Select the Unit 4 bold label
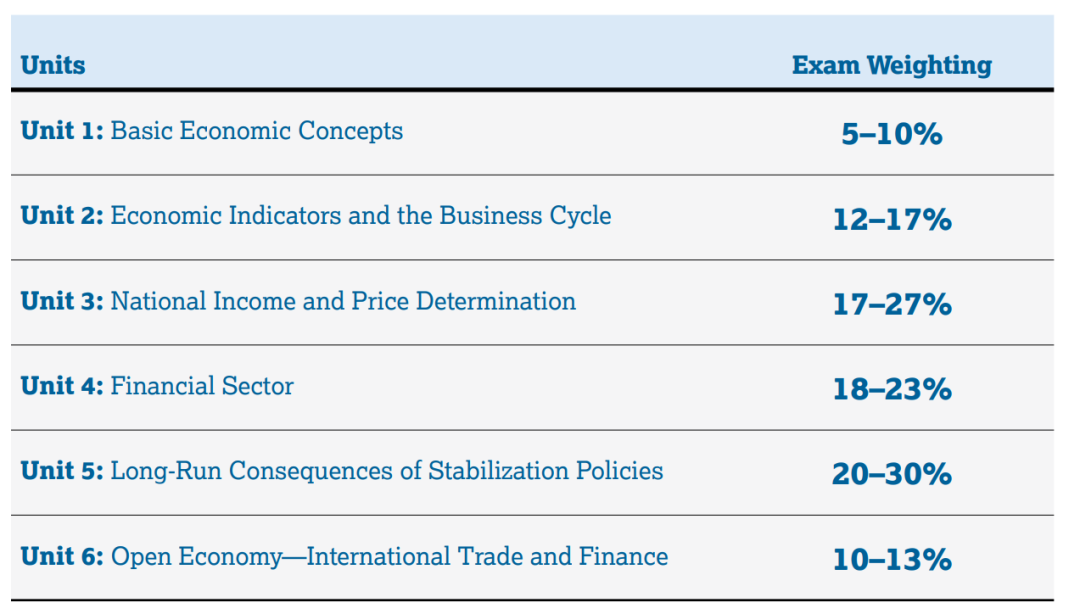The width and height of the screenshot is (1080, 614). 62,386
